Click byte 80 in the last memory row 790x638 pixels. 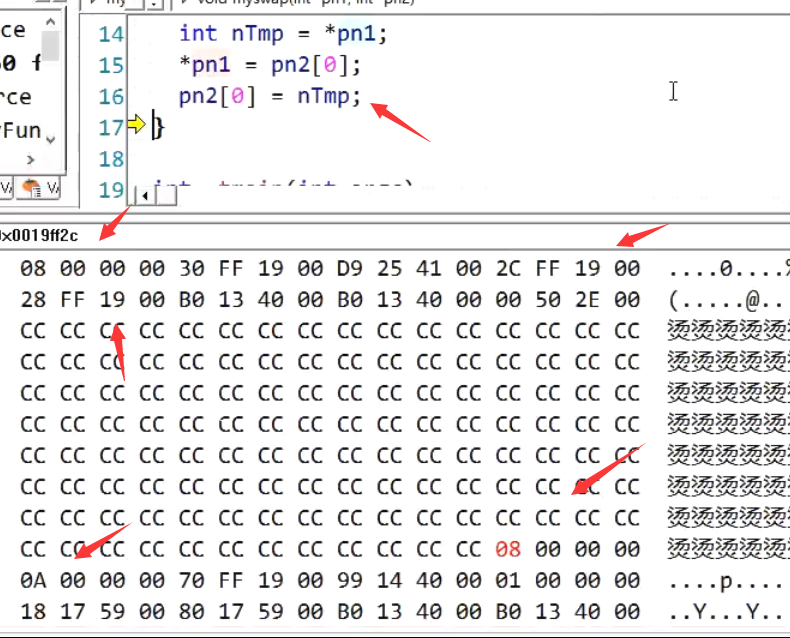191,611
